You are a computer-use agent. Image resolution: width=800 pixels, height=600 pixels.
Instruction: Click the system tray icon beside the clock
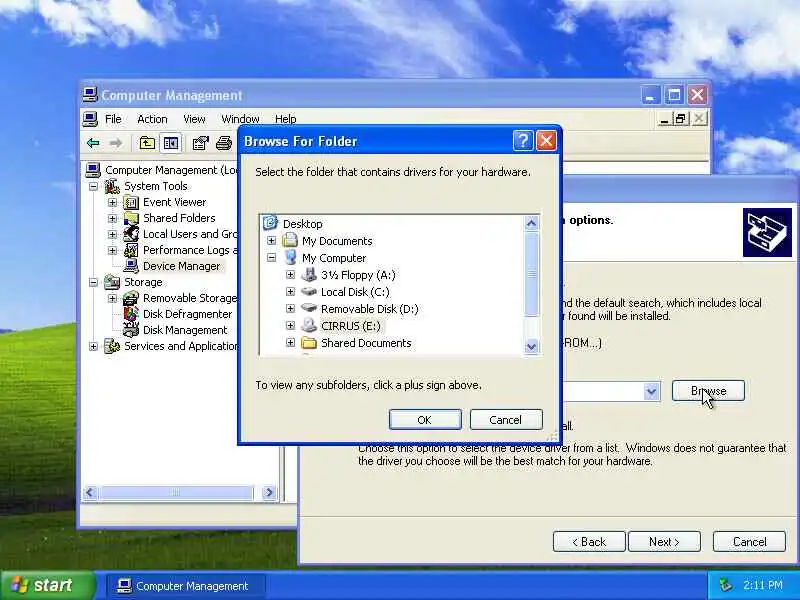tap(726, 585)
